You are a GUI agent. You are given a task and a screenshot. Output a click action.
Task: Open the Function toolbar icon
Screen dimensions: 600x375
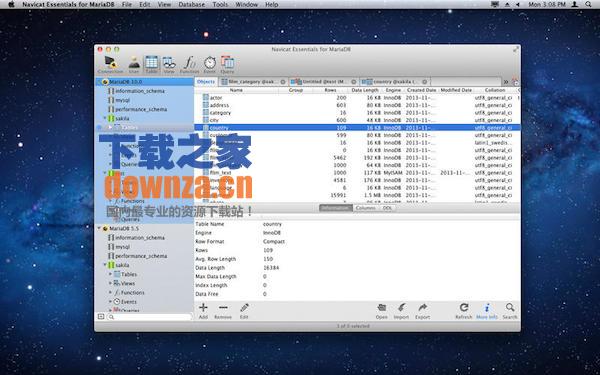pos(189,65)
